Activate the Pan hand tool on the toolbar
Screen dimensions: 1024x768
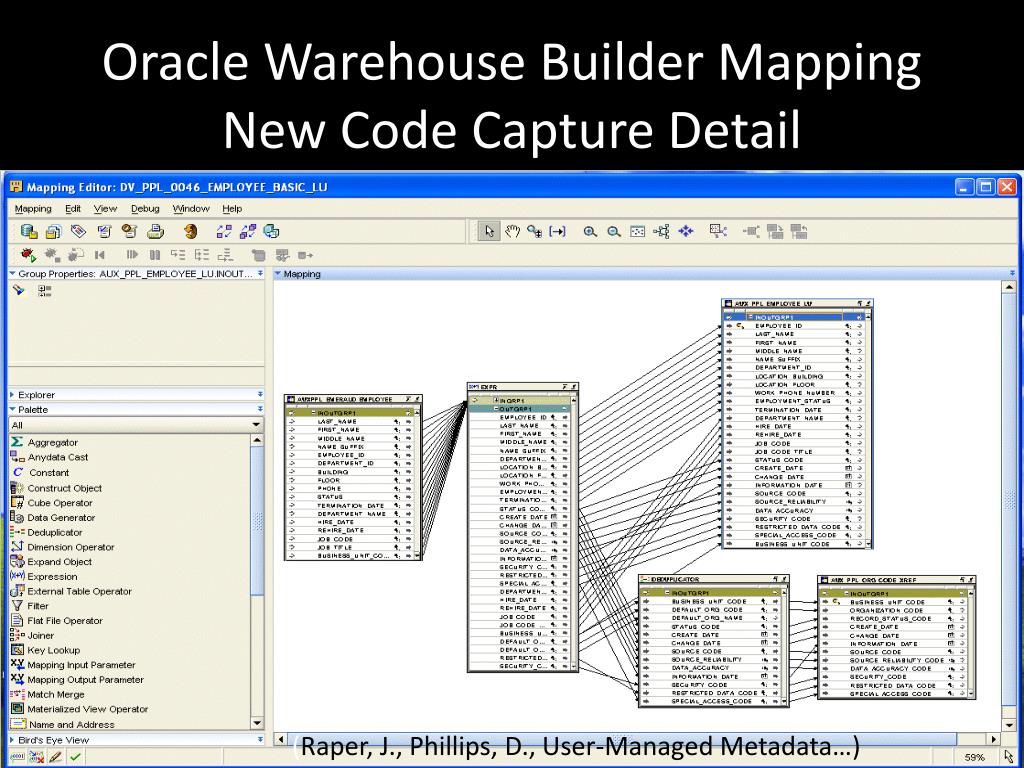[x=512, y=231]
